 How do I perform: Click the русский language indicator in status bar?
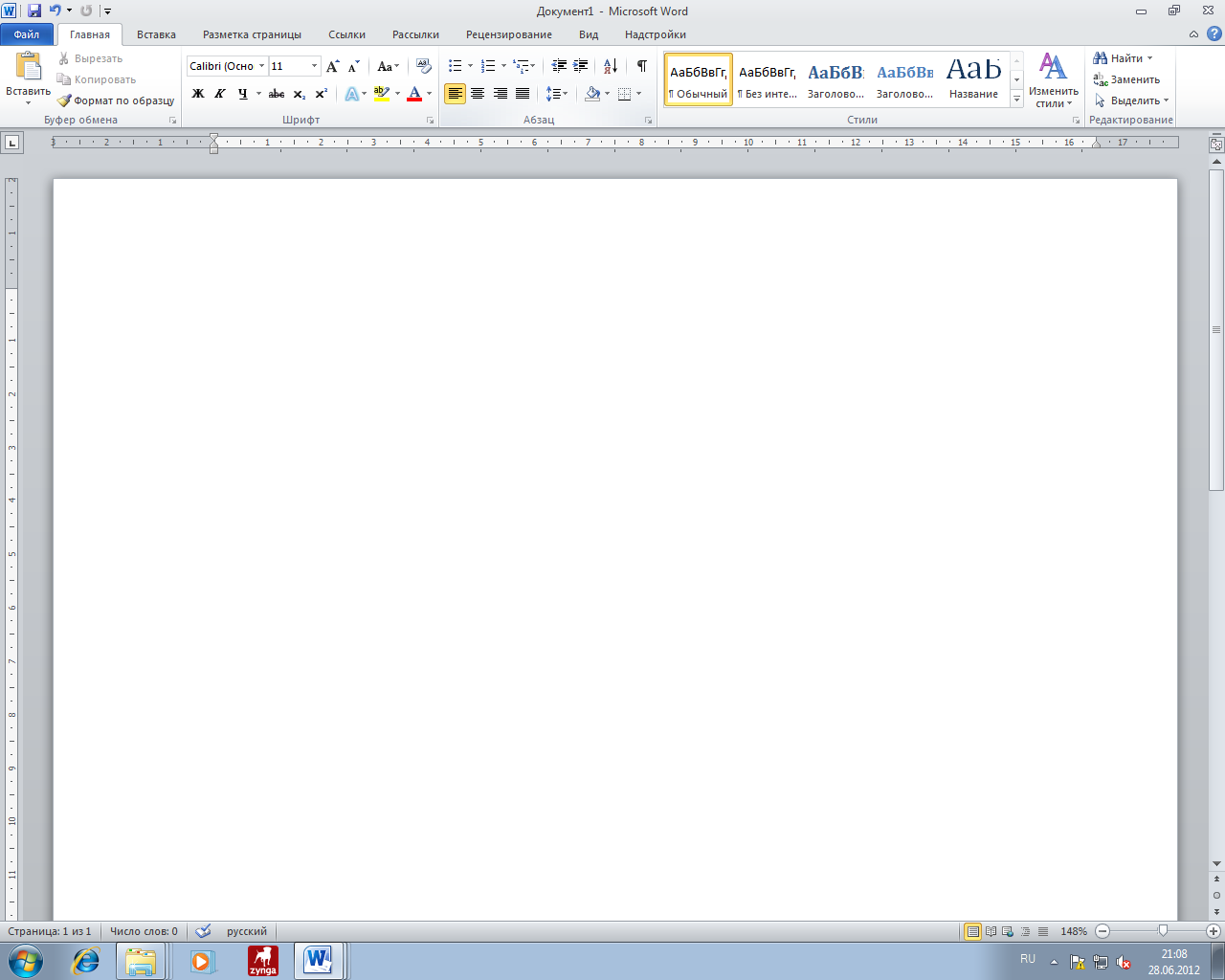tap(247, 931)
